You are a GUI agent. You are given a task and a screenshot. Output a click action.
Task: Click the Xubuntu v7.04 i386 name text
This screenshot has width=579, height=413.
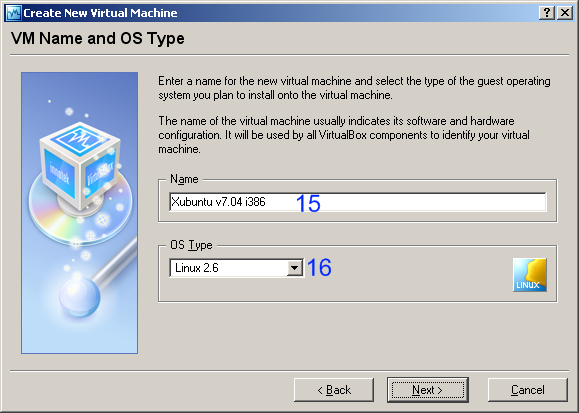pyautogui.click(x=218, y=202)
